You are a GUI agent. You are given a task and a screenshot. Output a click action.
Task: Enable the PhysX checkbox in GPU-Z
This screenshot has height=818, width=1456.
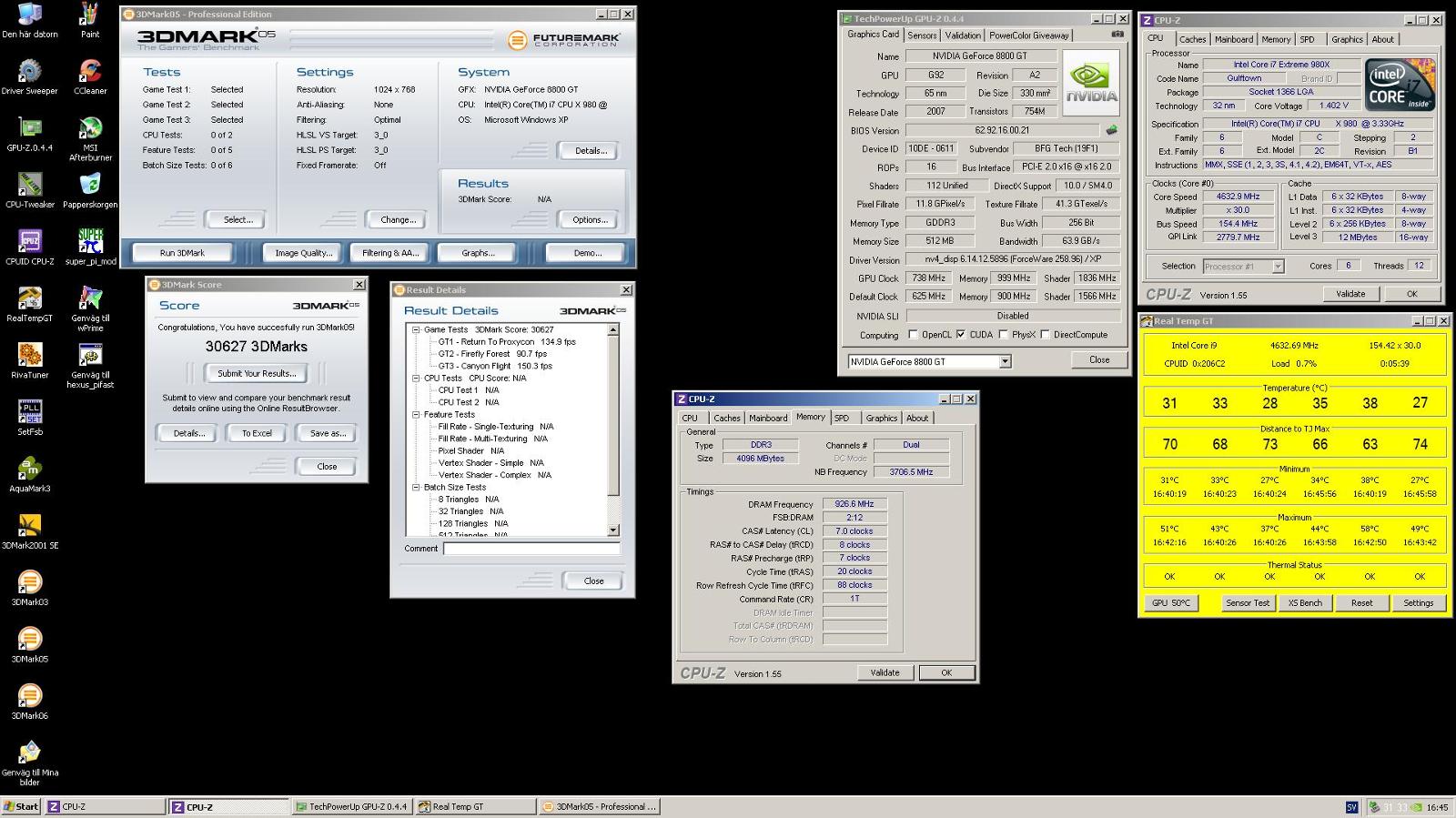coord(1003,335)
